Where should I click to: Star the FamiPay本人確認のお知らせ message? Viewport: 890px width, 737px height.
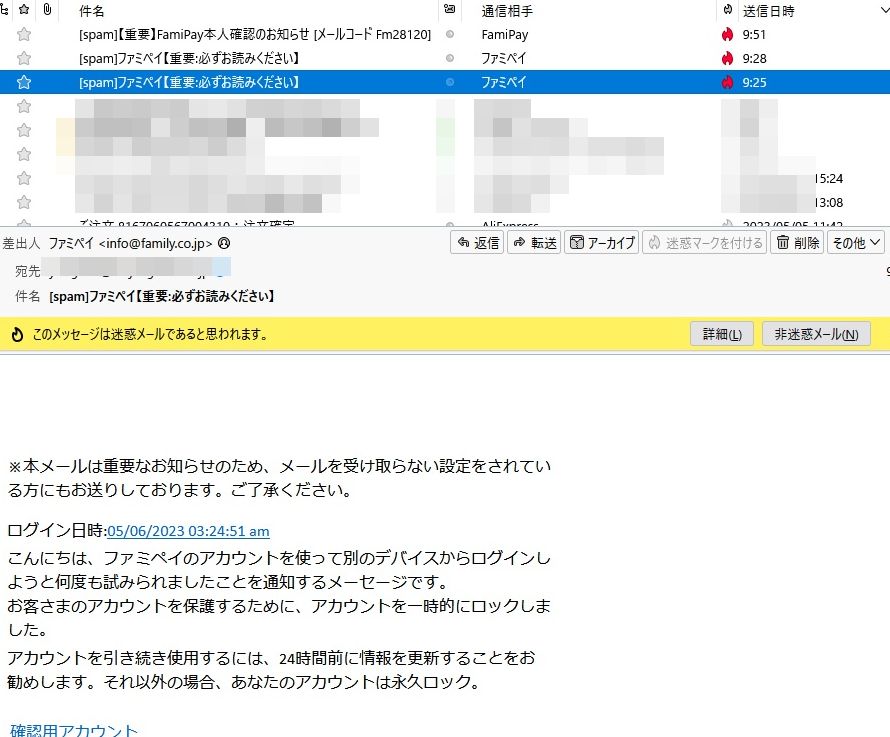tap(24, 35)
